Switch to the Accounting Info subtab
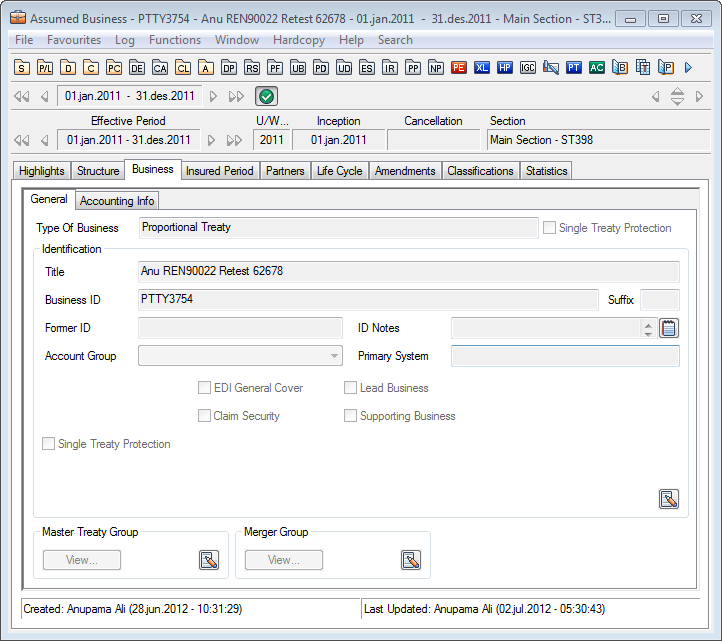 [x=117, y=201]
